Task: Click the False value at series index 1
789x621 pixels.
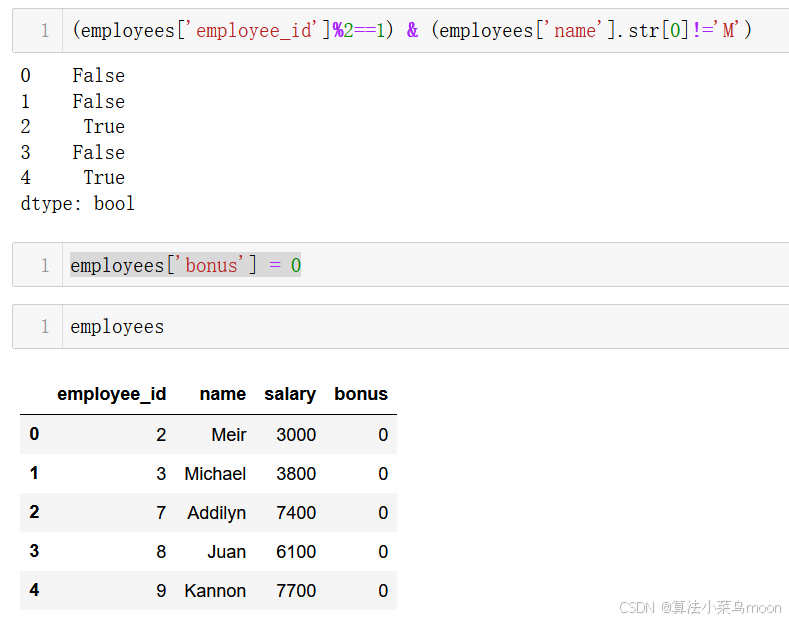Action: (x=99, y=101)
